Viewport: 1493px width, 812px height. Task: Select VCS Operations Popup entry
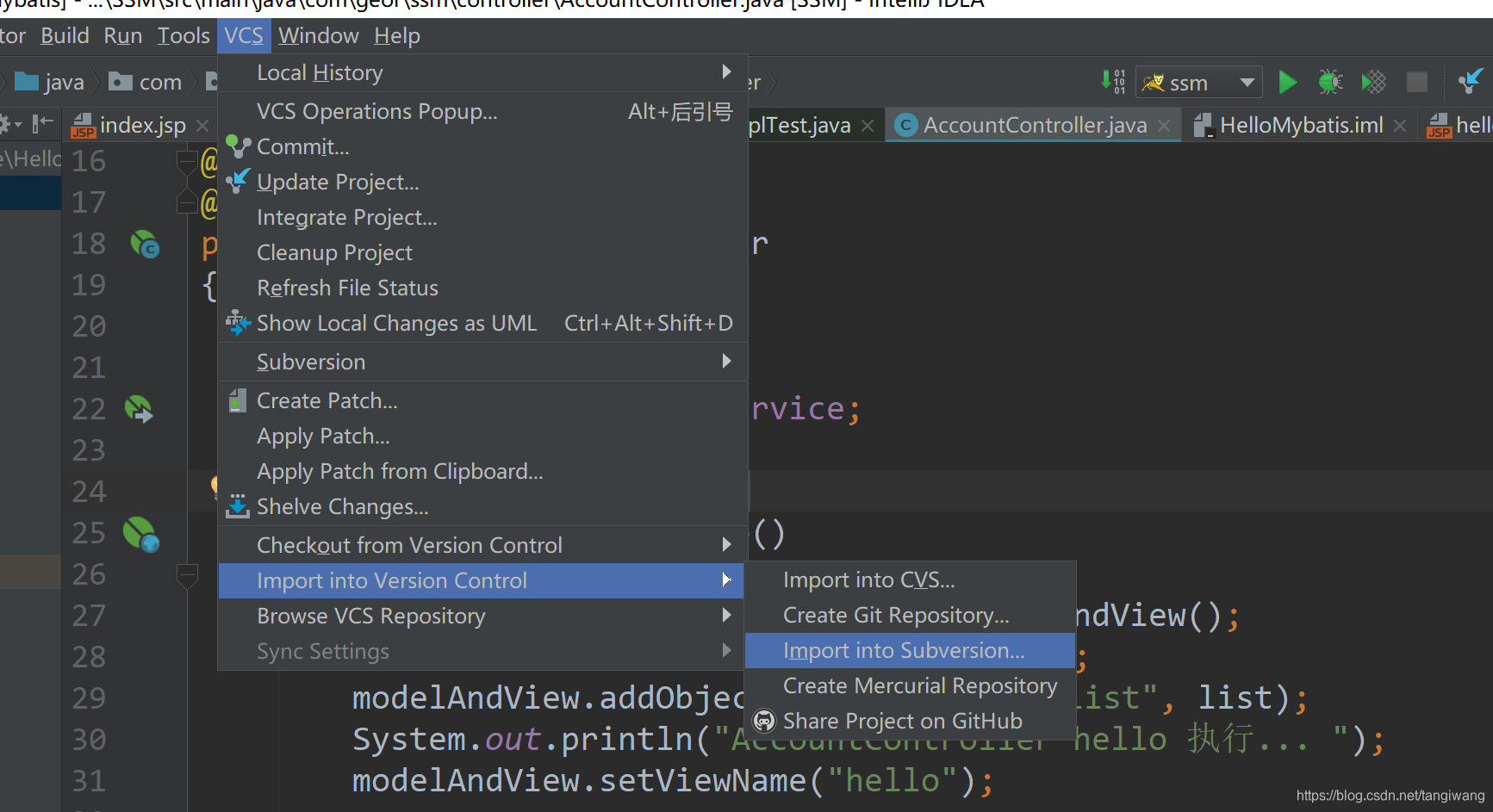pyautogui.click(x=482, y=111)
